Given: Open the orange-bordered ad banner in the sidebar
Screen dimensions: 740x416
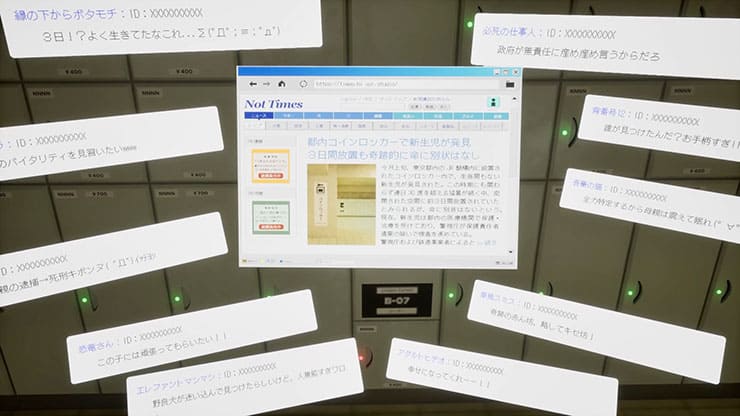Looking at the screenshot, I should (270, 166).
